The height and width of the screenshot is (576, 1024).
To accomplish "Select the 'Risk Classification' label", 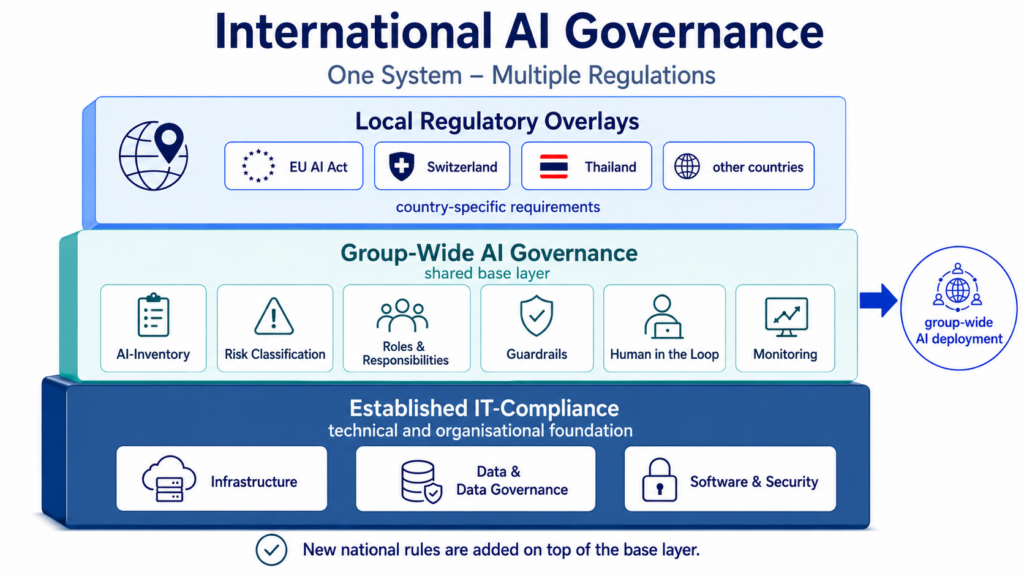I will (x=275, y=355).
